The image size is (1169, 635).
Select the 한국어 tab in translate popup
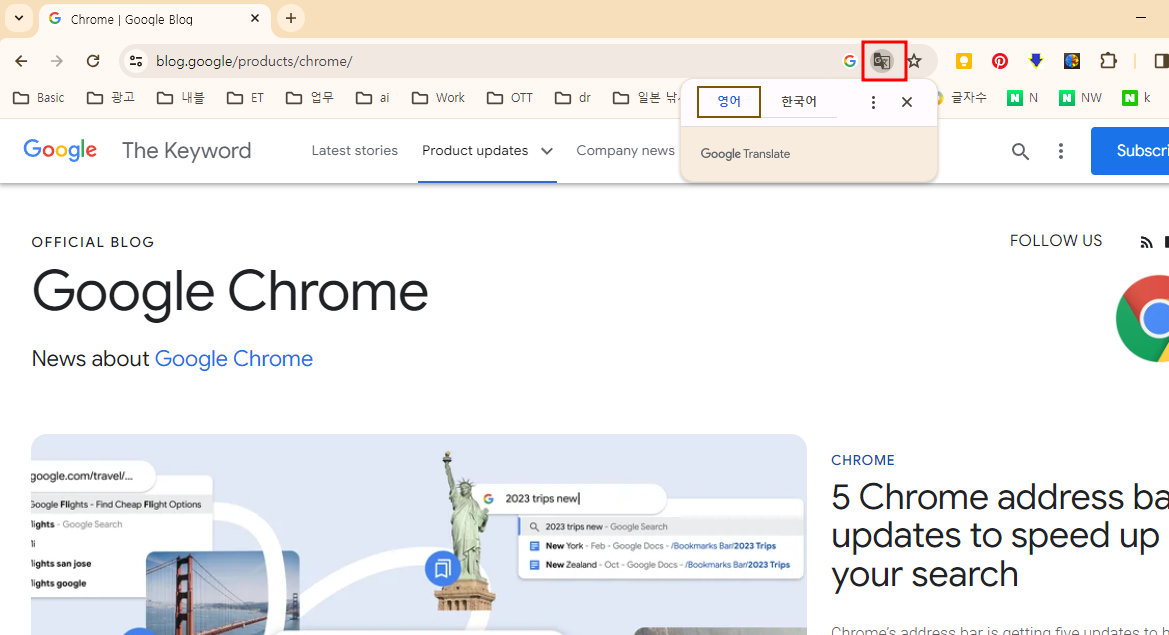pos(798,101)
